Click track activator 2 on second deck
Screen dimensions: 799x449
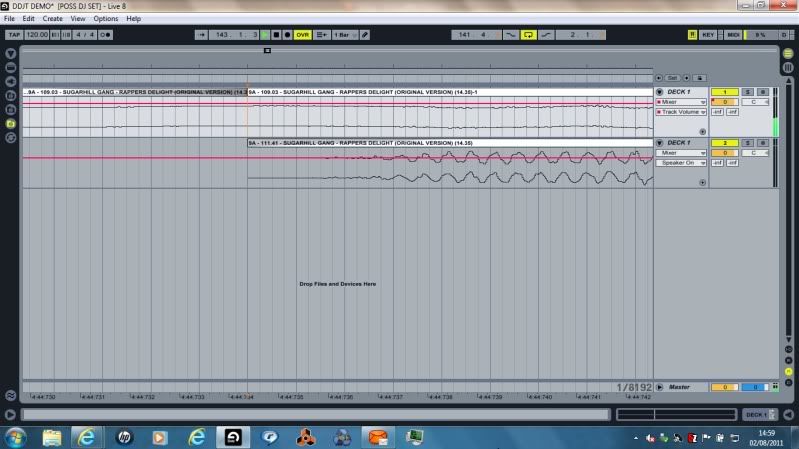point(724,143)
